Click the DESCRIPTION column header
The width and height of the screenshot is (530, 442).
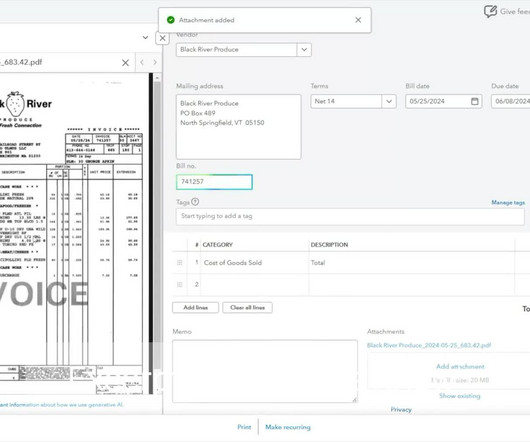[x=329, y=245]
